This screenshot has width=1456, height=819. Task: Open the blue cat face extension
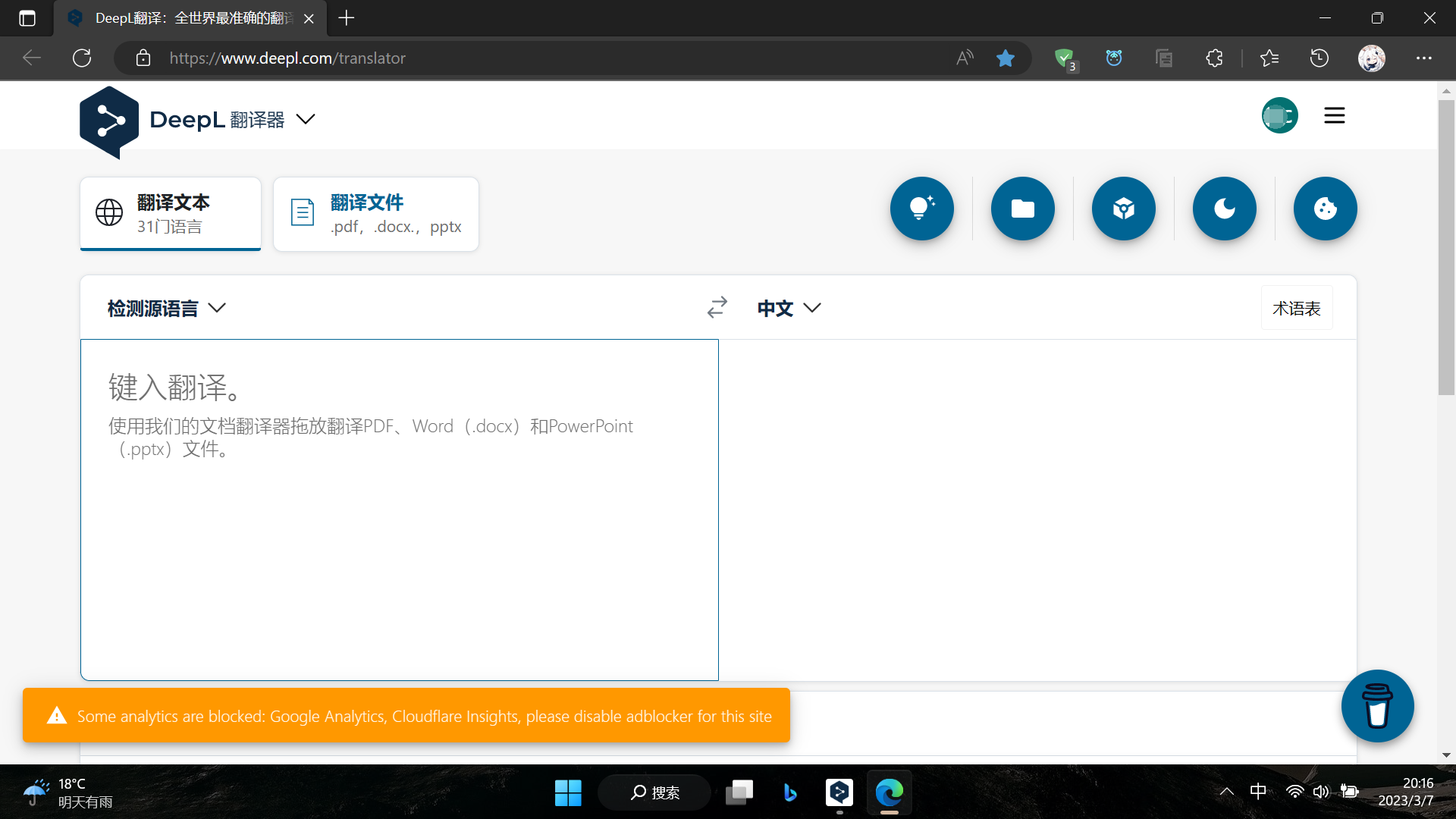click(x=1114, y=58)
